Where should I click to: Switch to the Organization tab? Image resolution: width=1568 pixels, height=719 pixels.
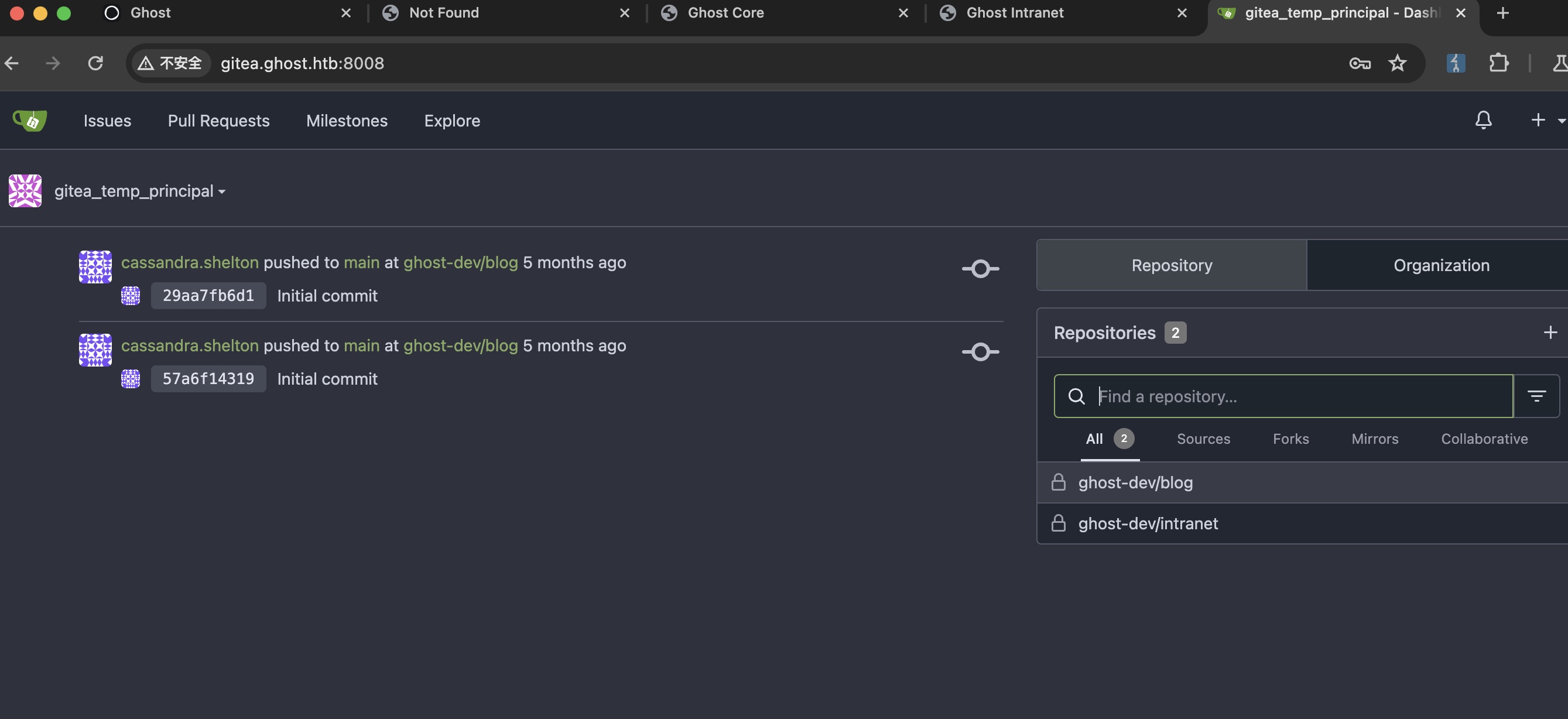pyautogui.click(x=1441, y=265)
